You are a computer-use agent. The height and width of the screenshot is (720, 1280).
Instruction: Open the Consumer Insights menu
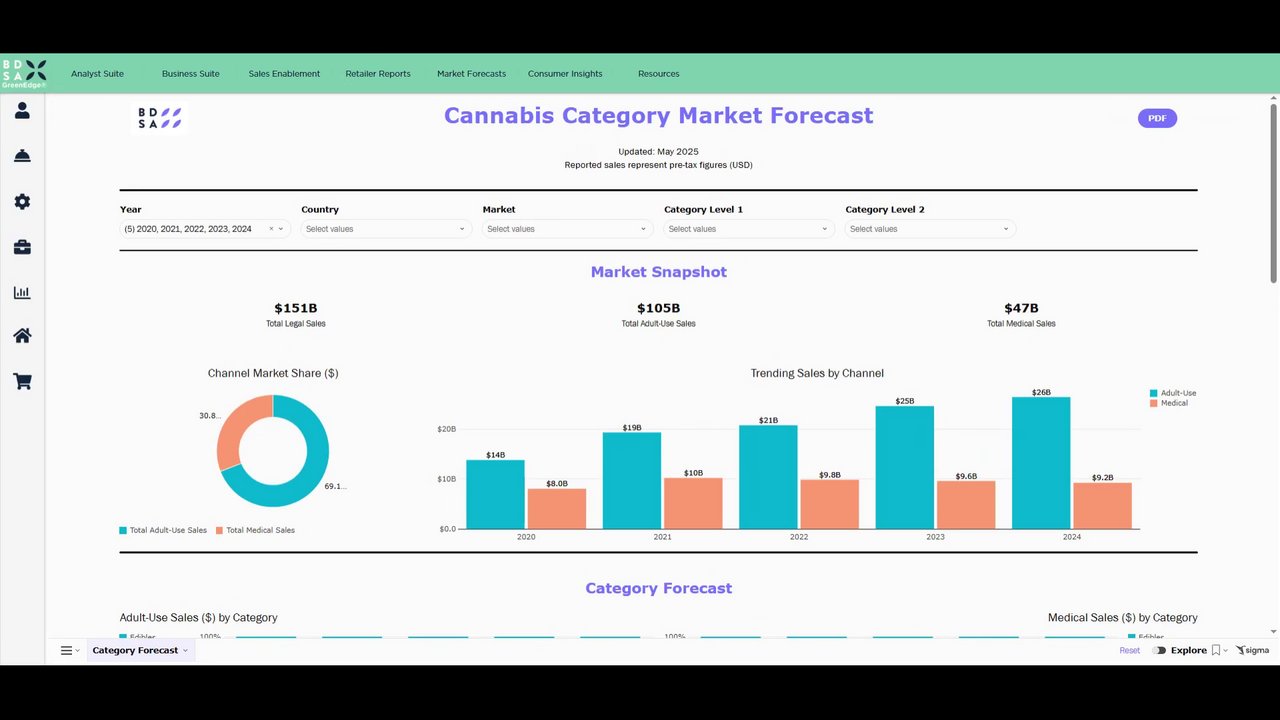[x=565, y=74]
